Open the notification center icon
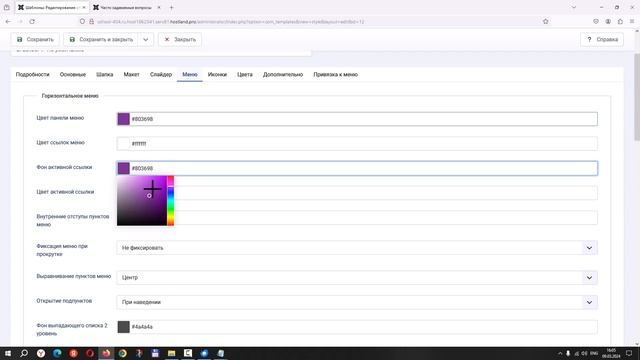Viewport: 640px width, 360px height. (x=629, y=353)
